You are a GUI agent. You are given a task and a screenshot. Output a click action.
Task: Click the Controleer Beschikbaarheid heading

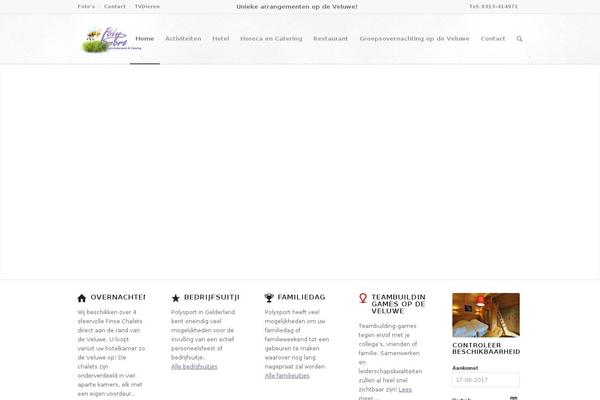[486, 348]
